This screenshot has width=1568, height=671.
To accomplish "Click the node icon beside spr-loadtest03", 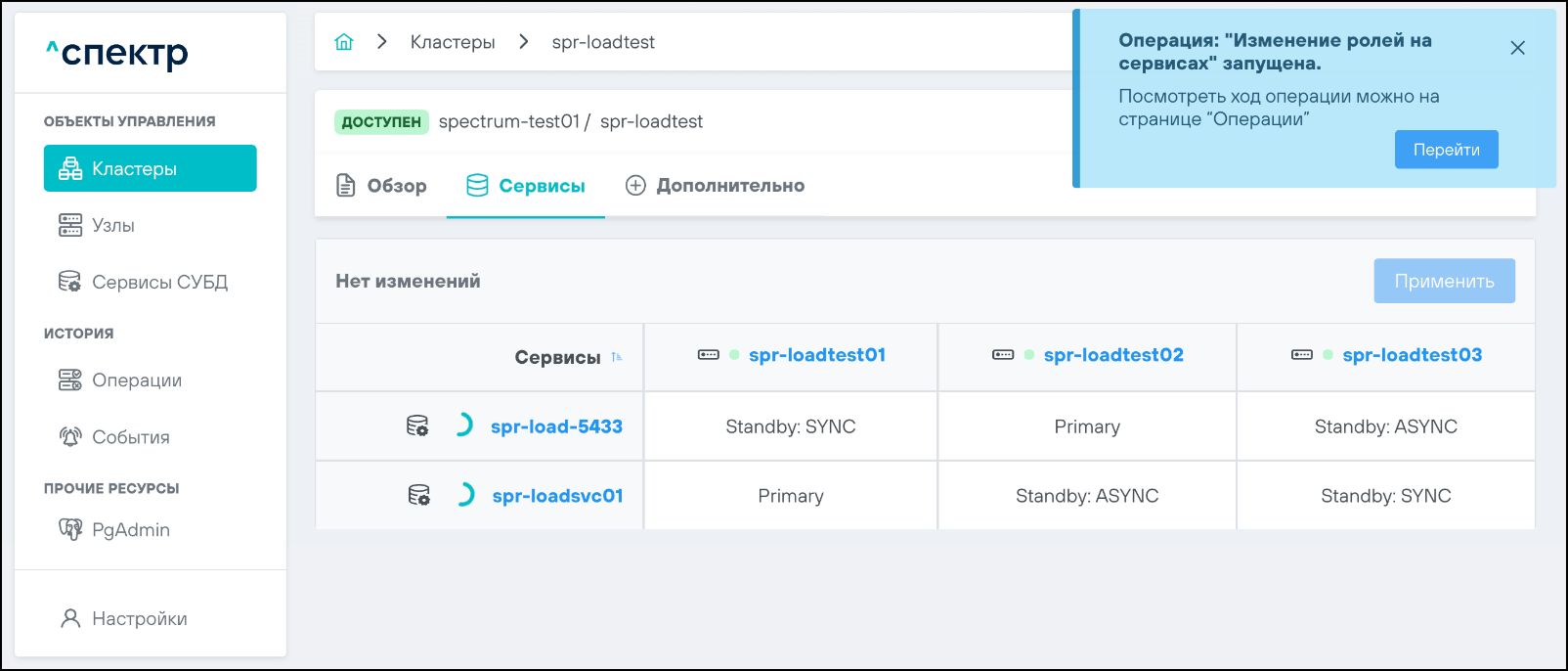I will point(1301,355).
